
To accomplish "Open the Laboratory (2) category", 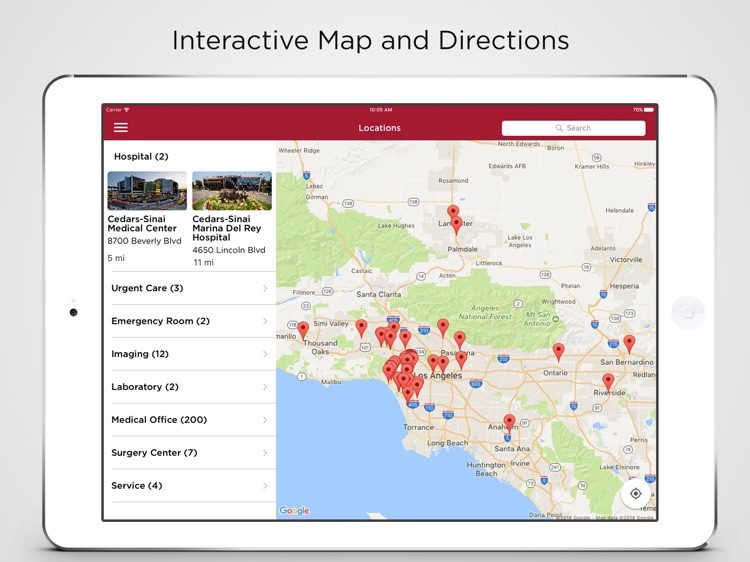I will click(193, 387).
